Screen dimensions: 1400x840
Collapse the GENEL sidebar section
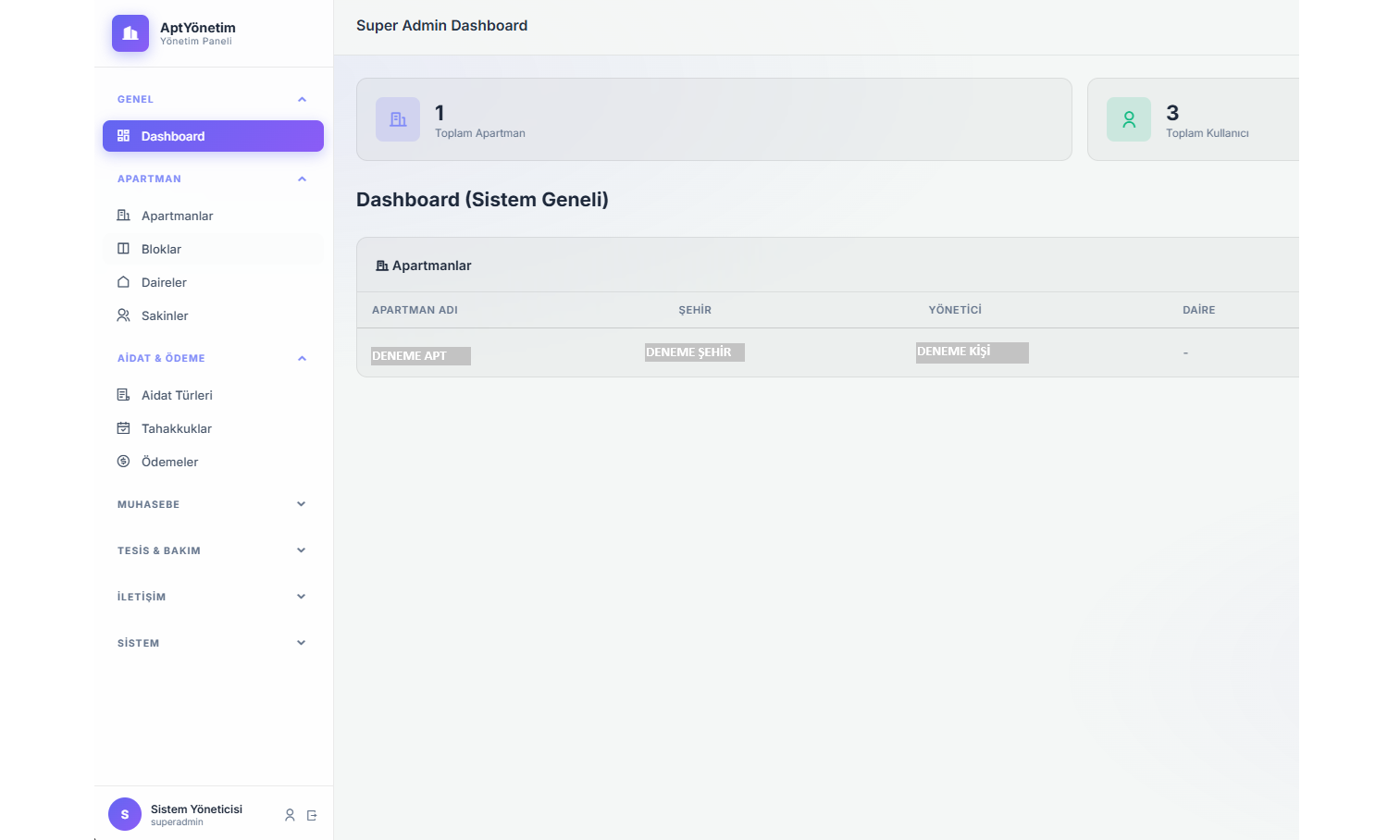(x=302, y=99)
